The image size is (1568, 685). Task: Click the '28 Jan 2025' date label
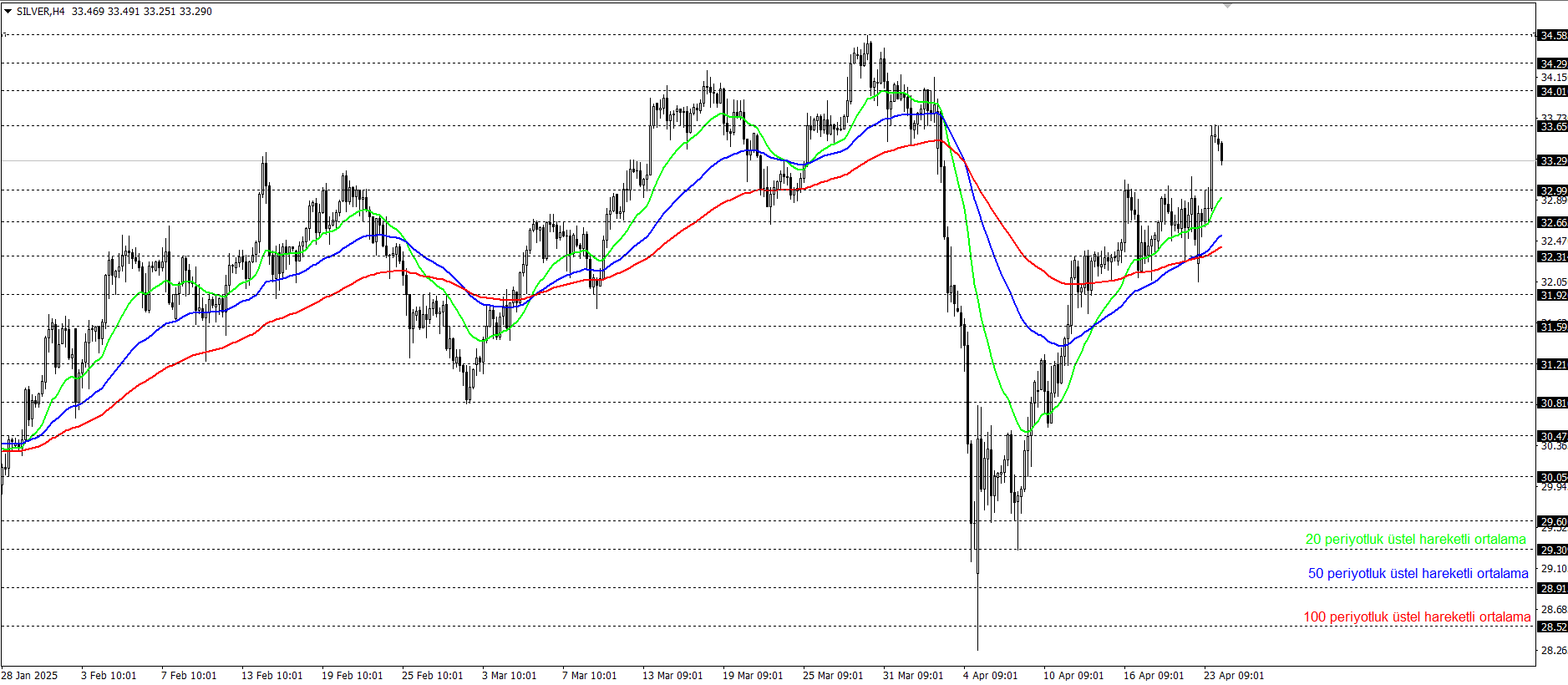click(29, 675)
